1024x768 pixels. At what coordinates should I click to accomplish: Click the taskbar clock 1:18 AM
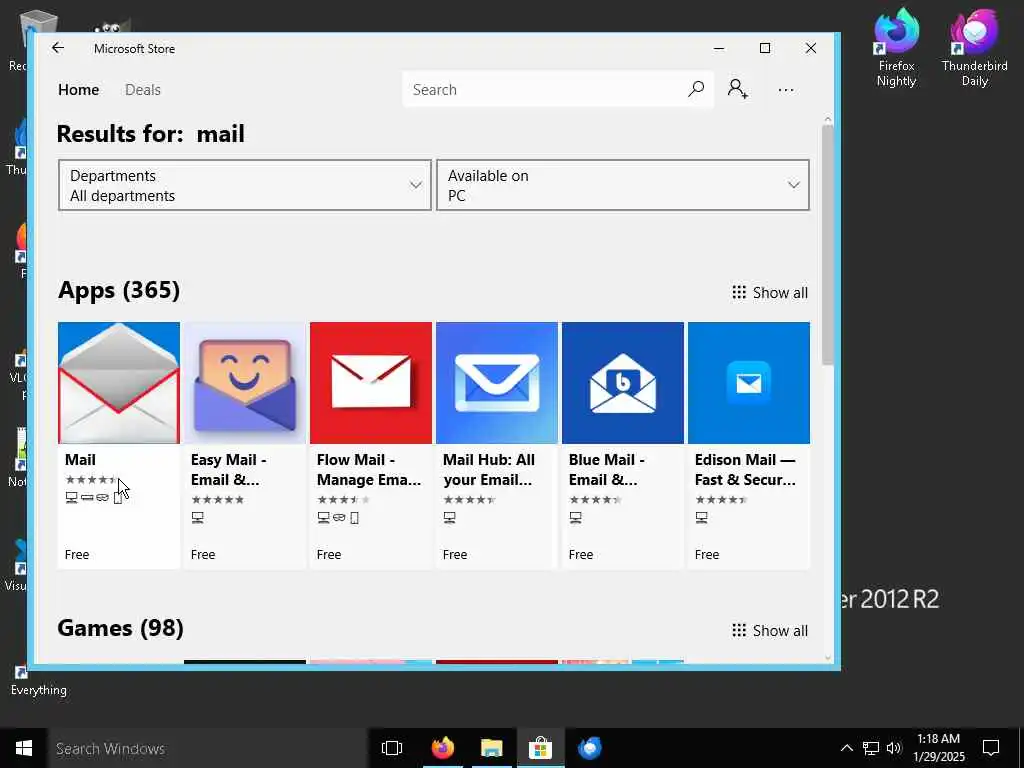[940, 748]
